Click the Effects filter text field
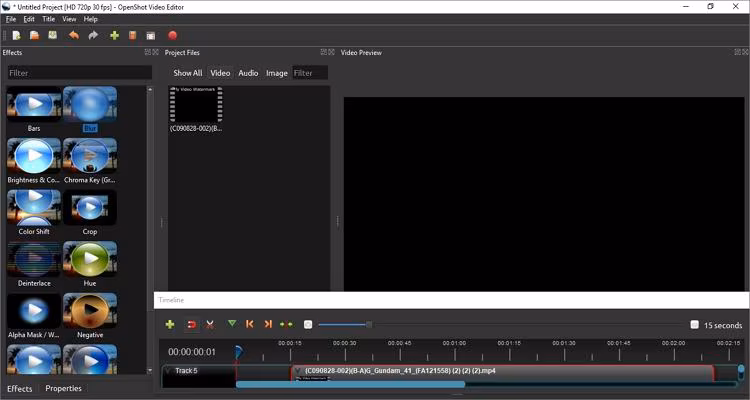The height and width of the screenshot is (400, 750). [79, 73]
